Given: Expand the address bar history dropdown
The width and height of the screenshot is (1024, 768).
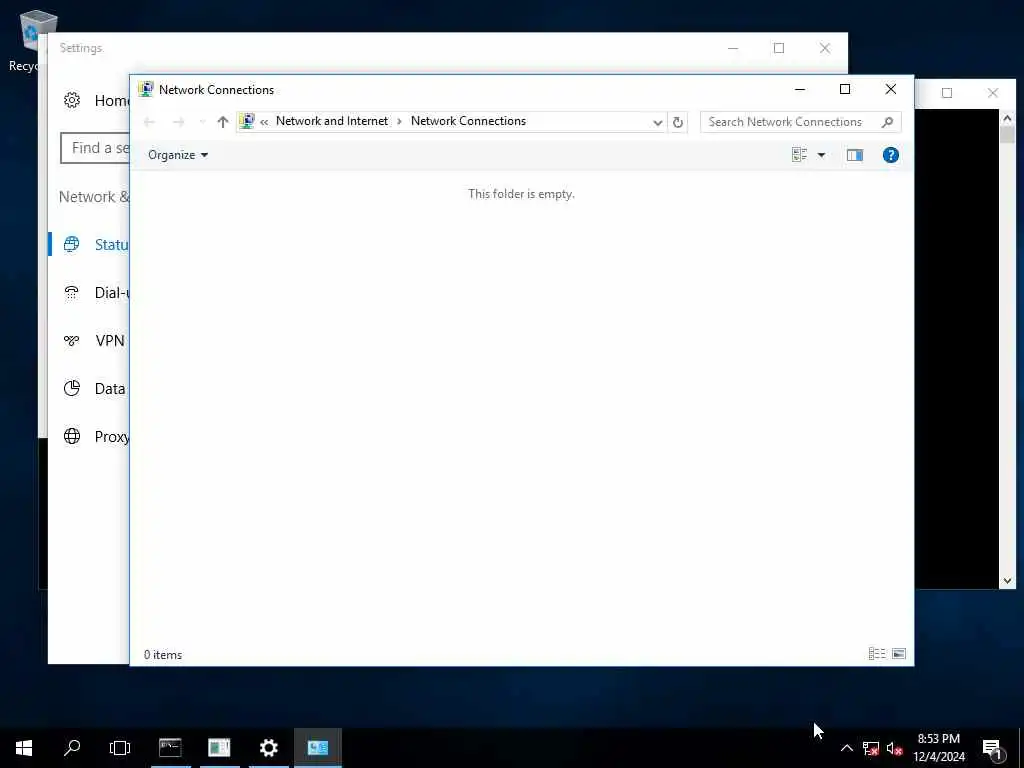Looking at the screenshot, I should click(x=657, y=122).
